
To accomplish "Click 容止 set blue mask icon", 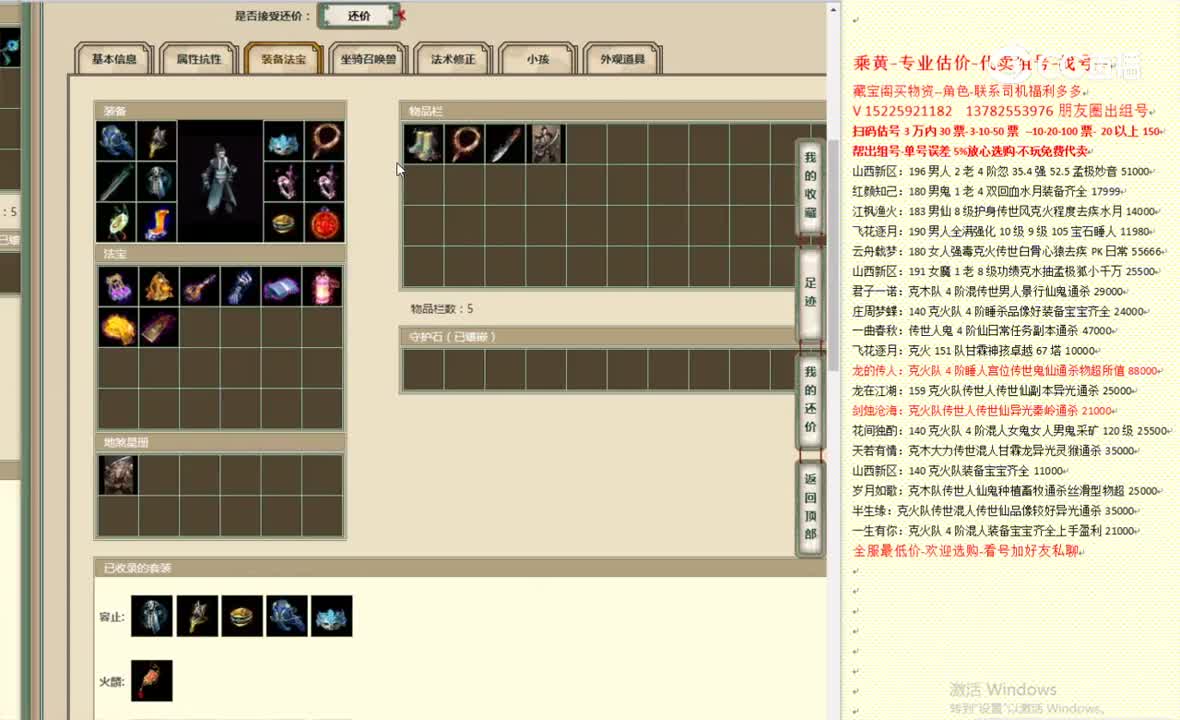I will [x=332, y=615].
